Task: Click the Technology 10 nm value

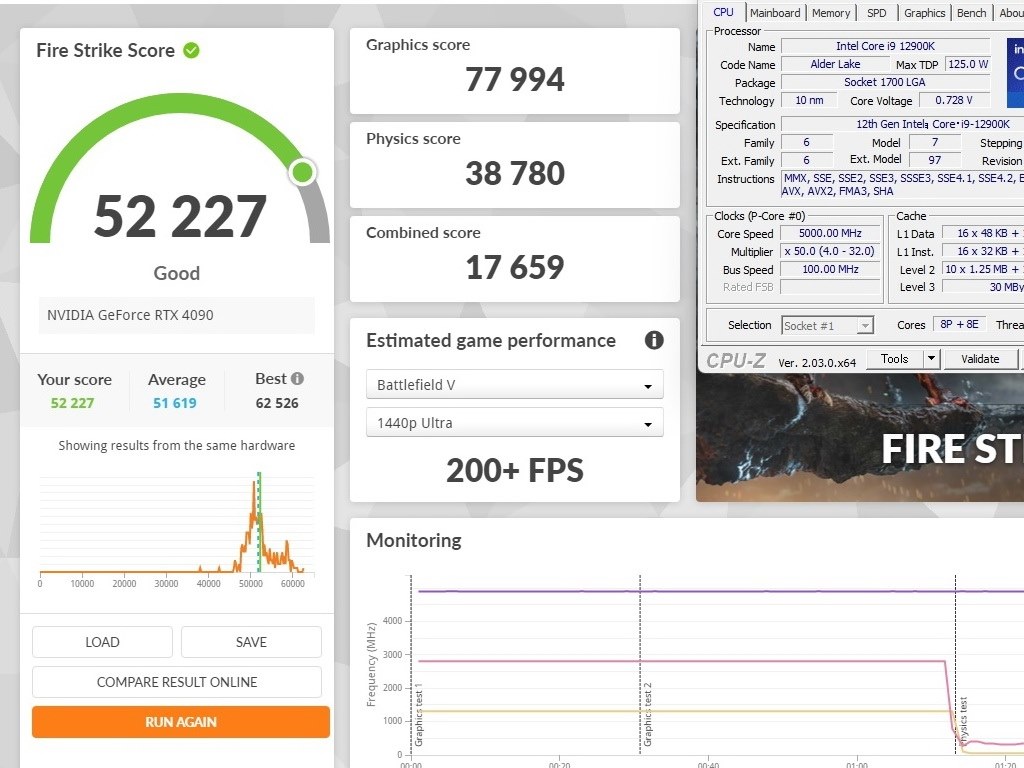Action: coord(809,100)
